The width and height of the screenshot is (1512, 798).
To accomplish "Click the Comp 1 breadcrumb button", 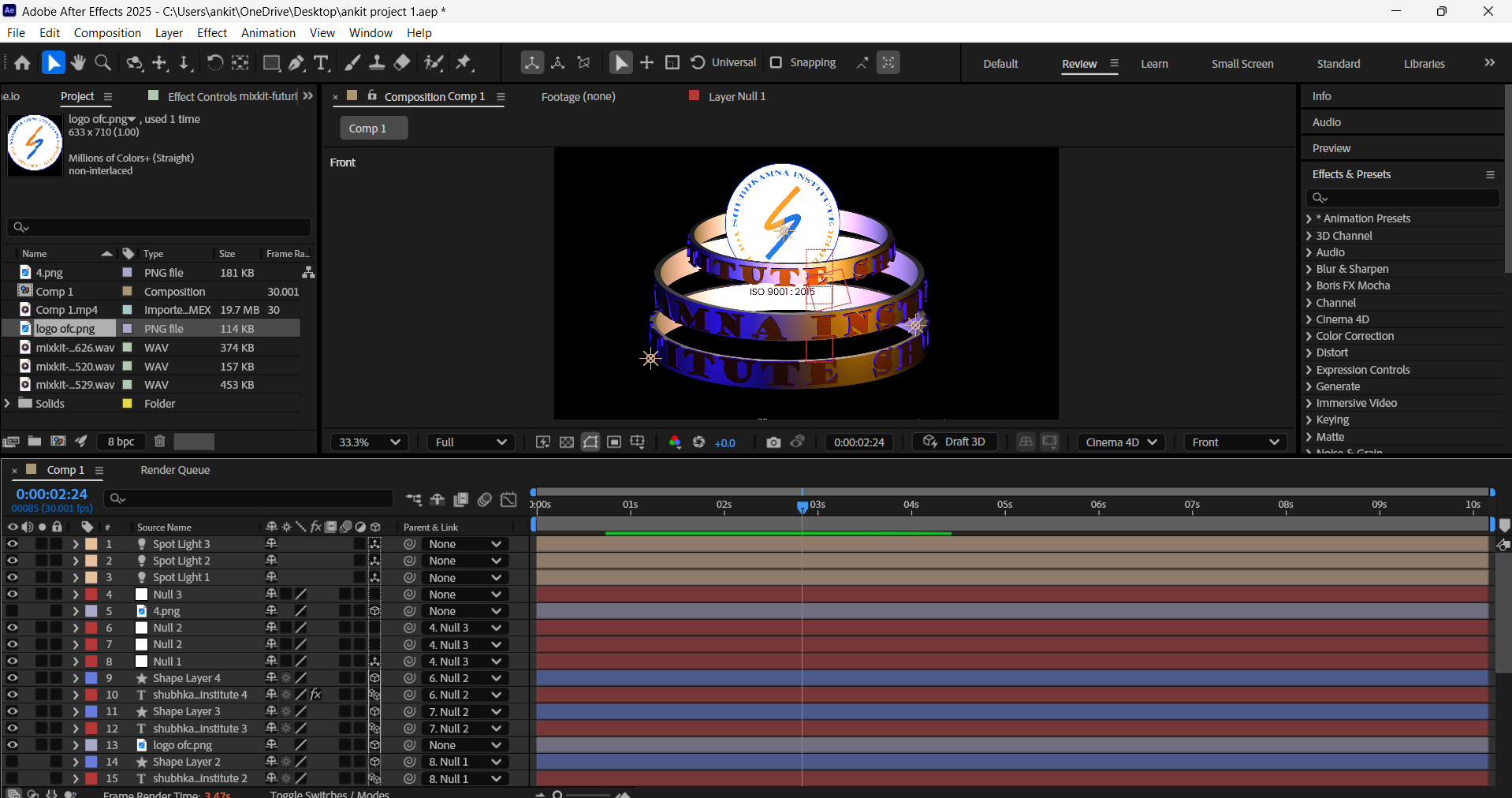I will (x=373, y=128).
